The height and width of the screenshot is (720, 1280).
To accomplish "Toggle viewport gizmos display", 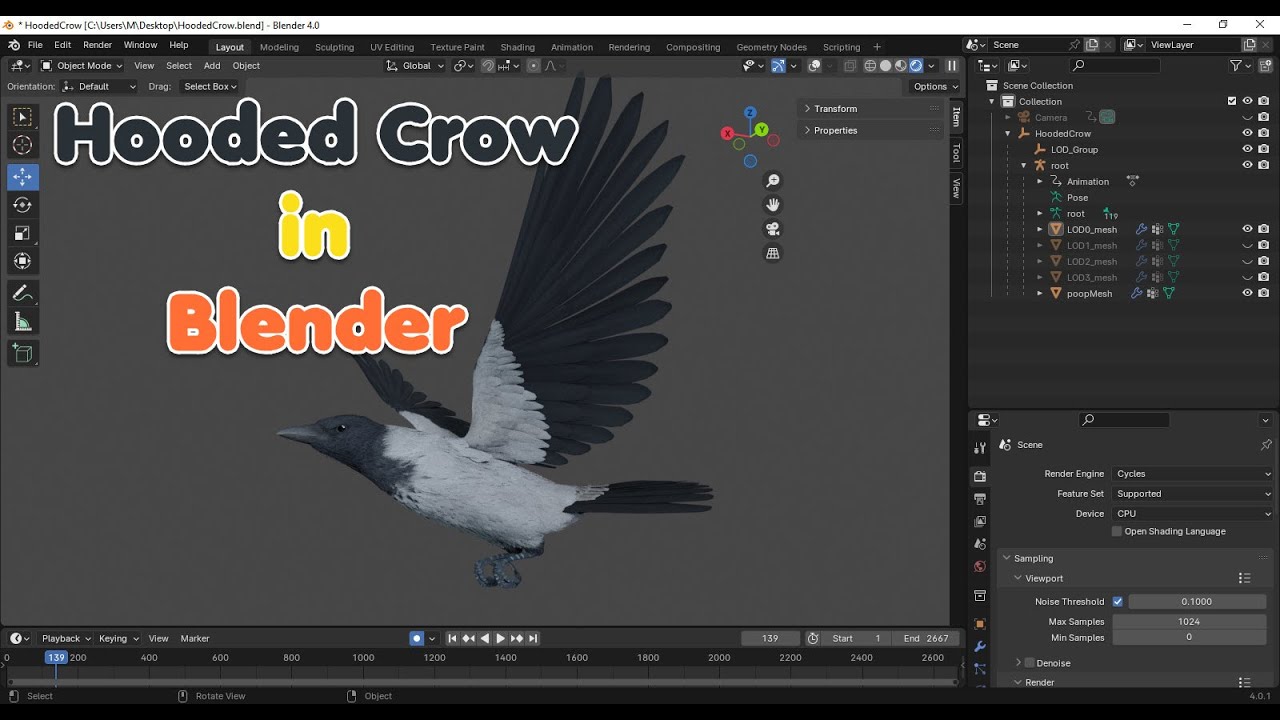I will (778, 66).
